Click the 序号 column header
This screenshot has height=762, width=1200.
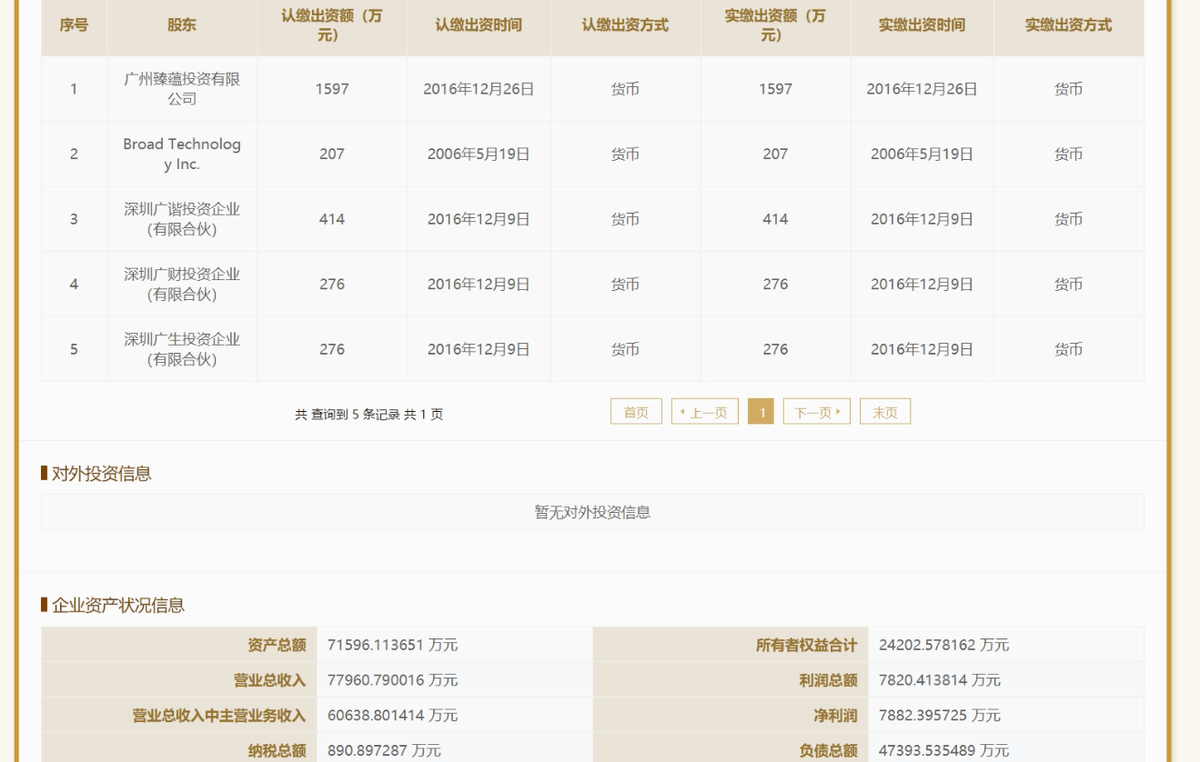pos(74,25)
